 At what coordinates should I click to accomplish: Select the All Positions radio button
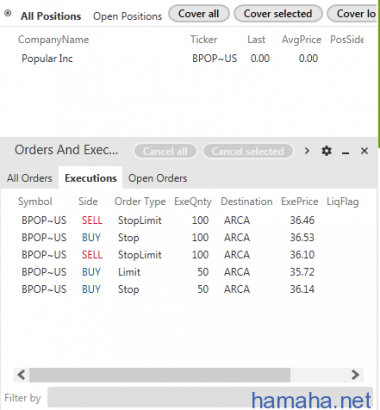[8, 13]
